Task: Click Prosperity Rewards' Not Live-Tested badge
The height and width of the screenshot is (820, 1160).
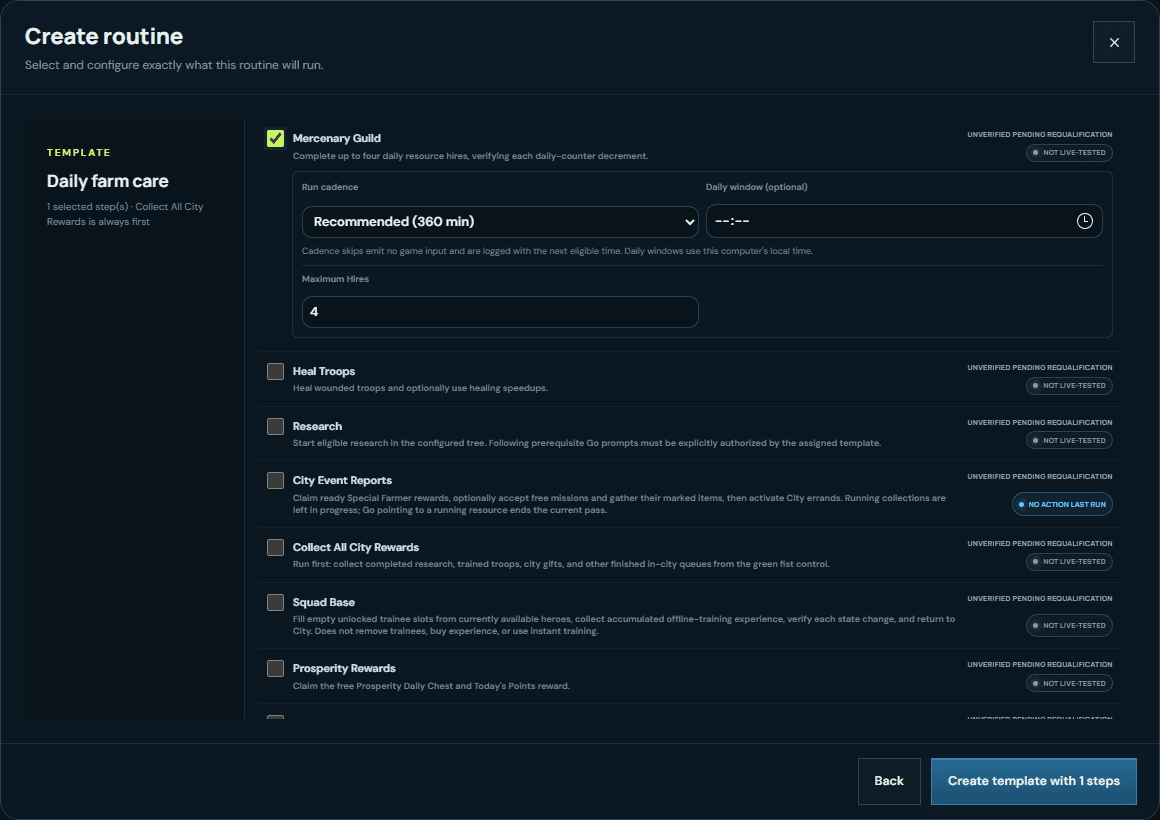Action: click(x=1069, y=683)
